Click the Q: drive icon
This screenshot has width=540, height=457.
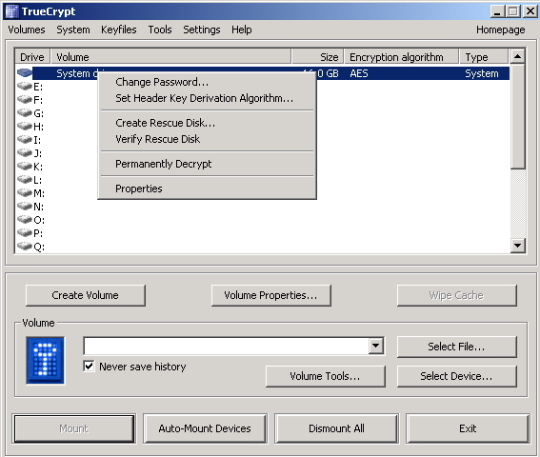(x=24, y=246)
